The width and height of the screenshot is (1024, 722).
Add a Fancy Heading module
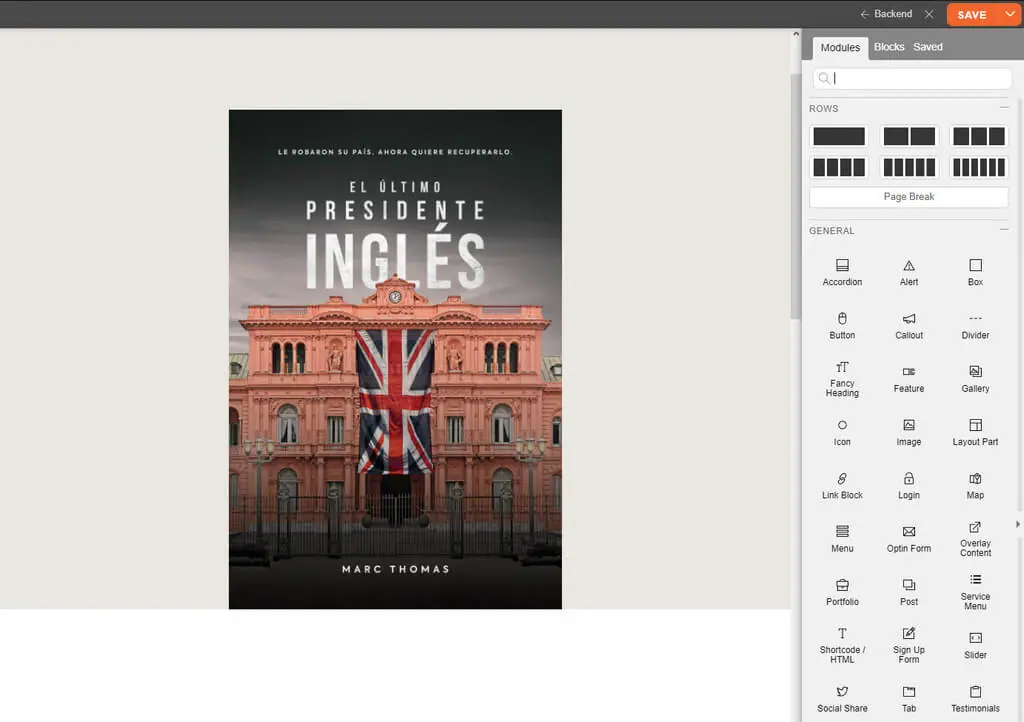pos(842,379)
